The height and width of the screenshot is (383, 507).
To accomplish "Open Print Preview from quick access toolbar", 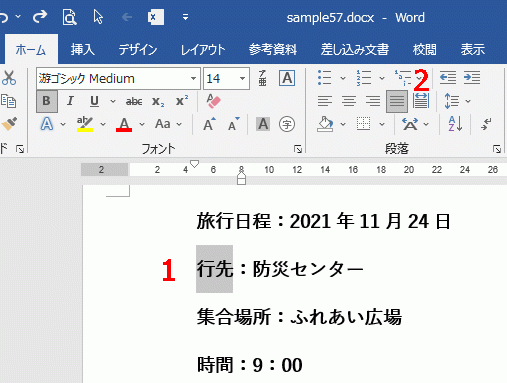I will (x=69, y=17).
